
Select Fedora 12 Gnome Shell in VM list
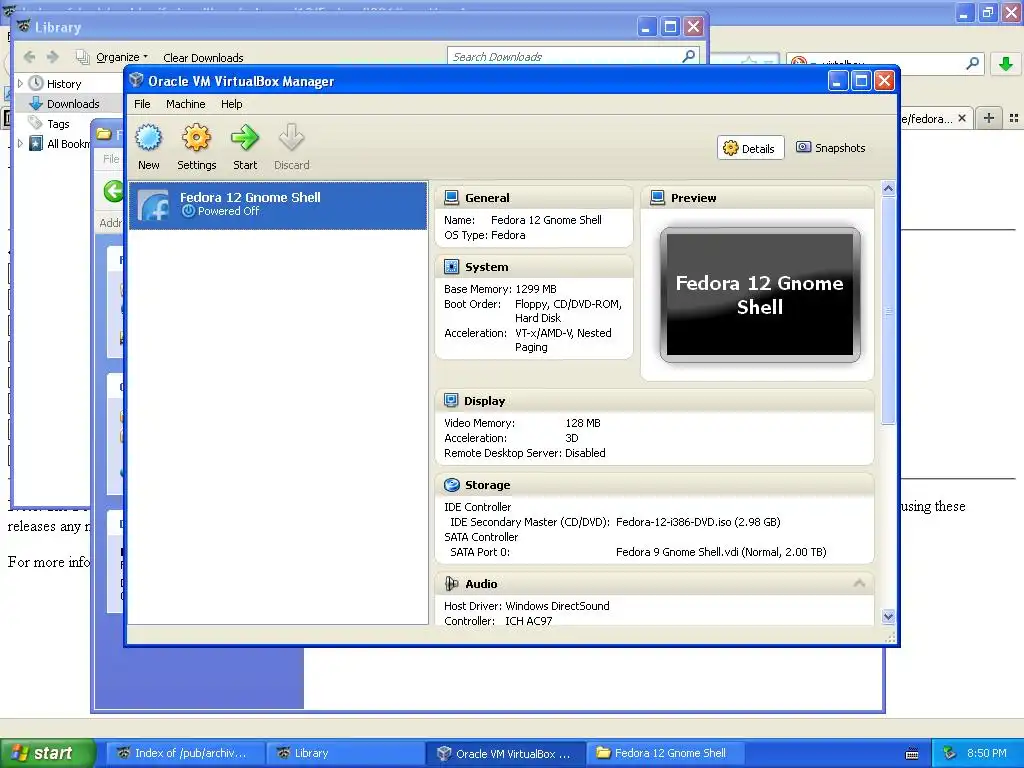coord(278,205)
